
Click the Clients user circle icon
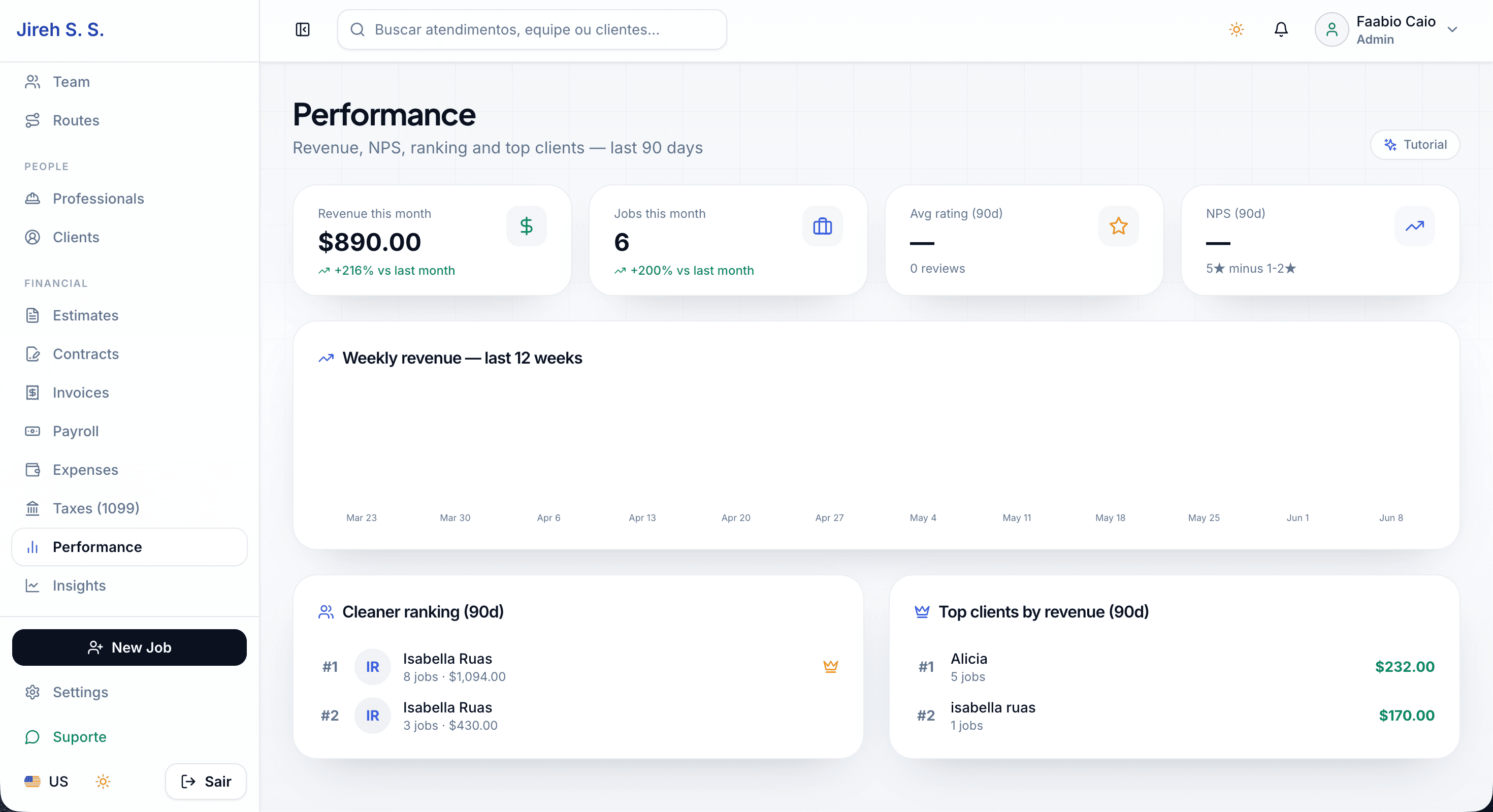coord(33,237)
